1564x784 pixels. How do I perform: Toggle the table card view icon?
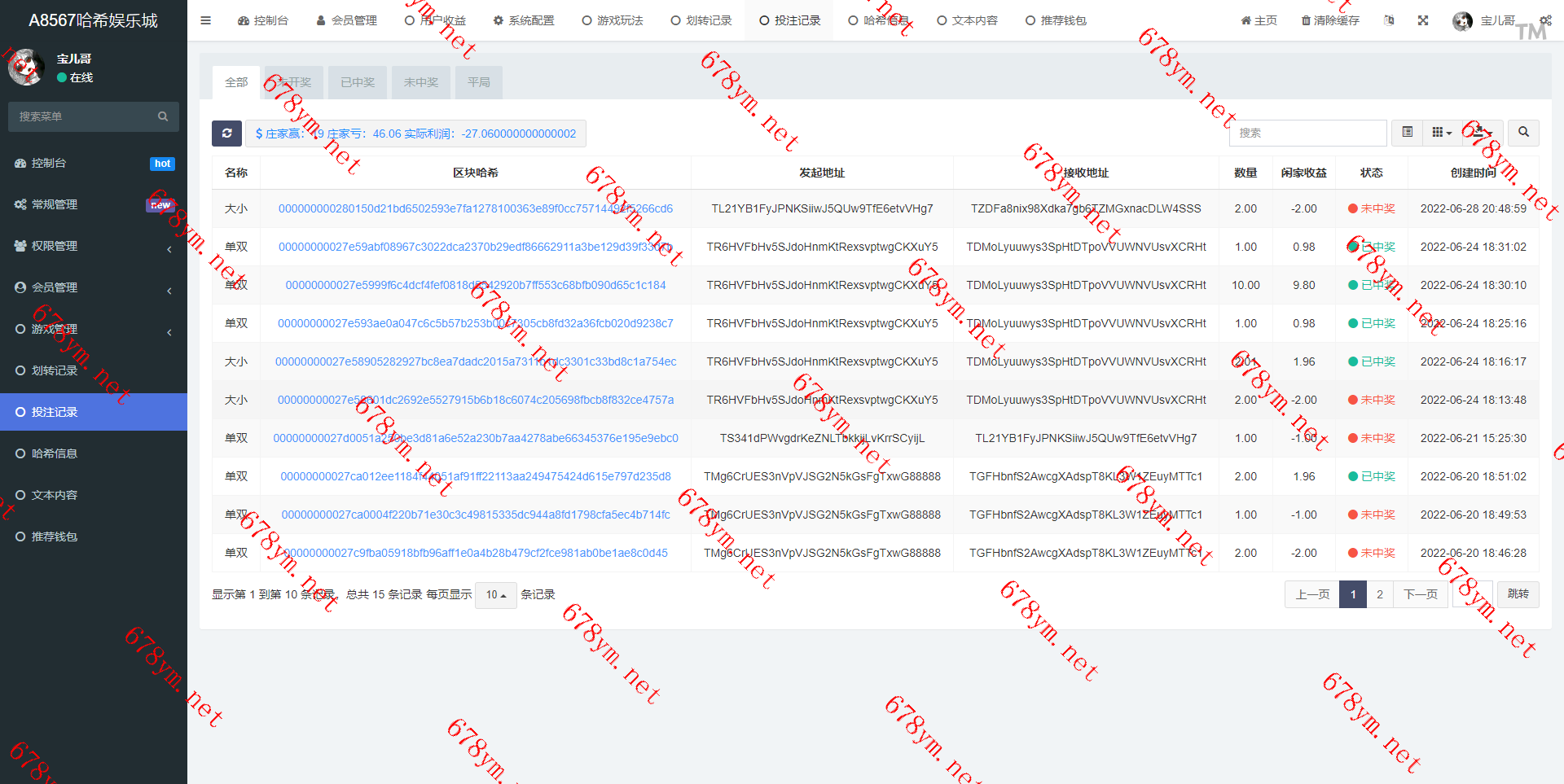[x=1407, y=132]
